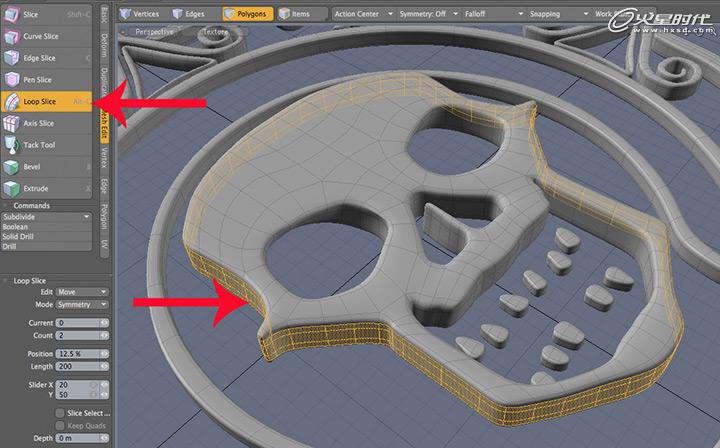Screen dimensions: 720x448
Task: Click the highlighted Loop Slice tool
Action: click(x=46, y=101)
